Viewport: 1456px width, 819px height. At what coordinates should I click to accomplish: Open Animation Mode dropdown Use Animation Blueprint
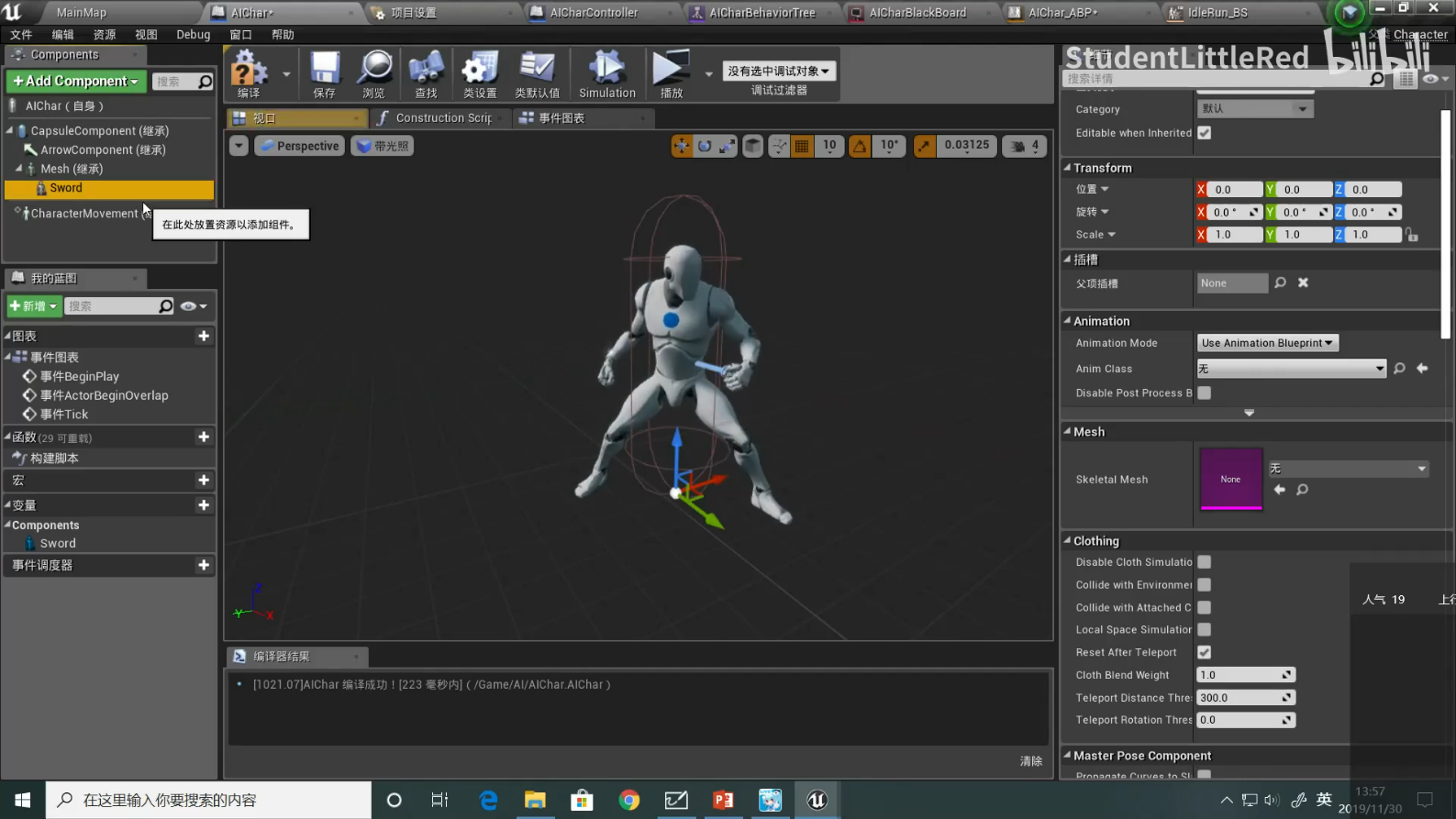click(1267, 343)
